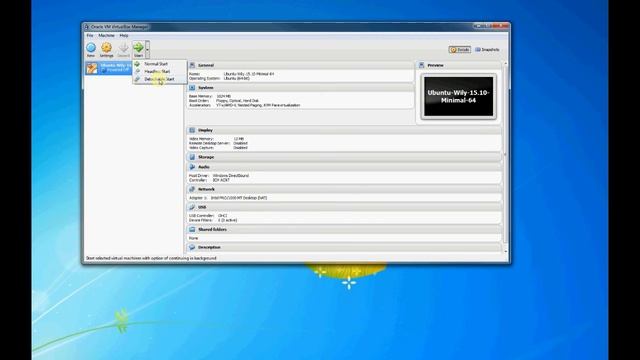Click the General section icon
The height and width of the screenshot is (360, 640).
pos(192,65)
